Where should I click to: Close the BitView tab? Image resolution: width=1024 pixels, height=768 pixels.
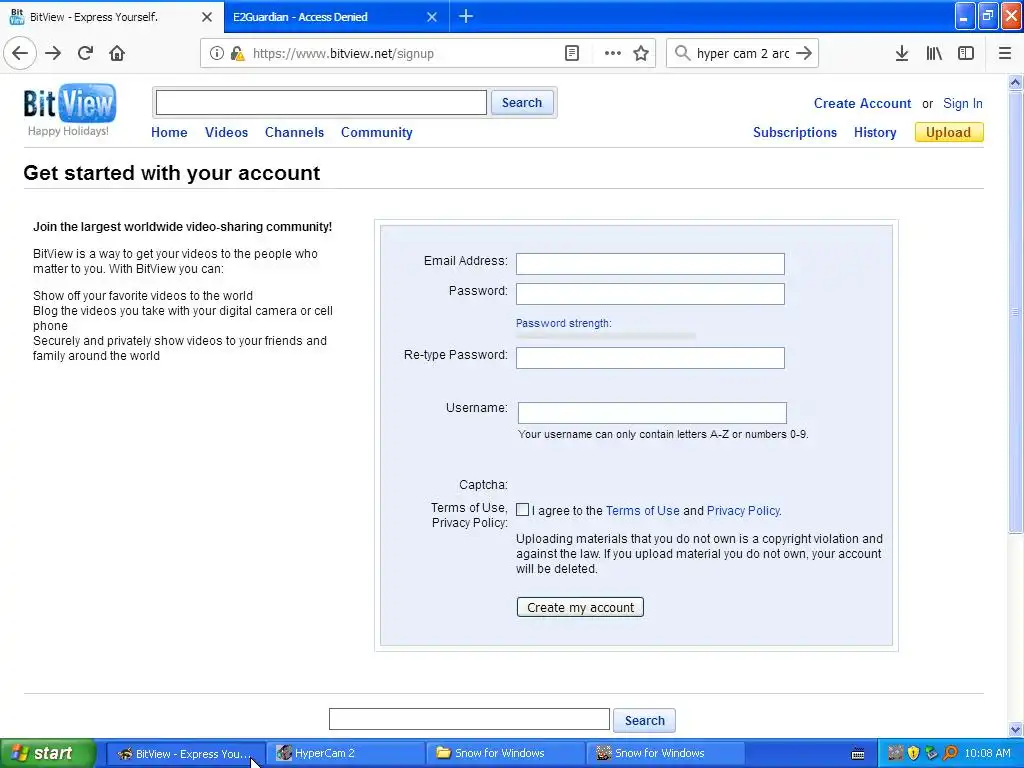click(x=207, y=17)
